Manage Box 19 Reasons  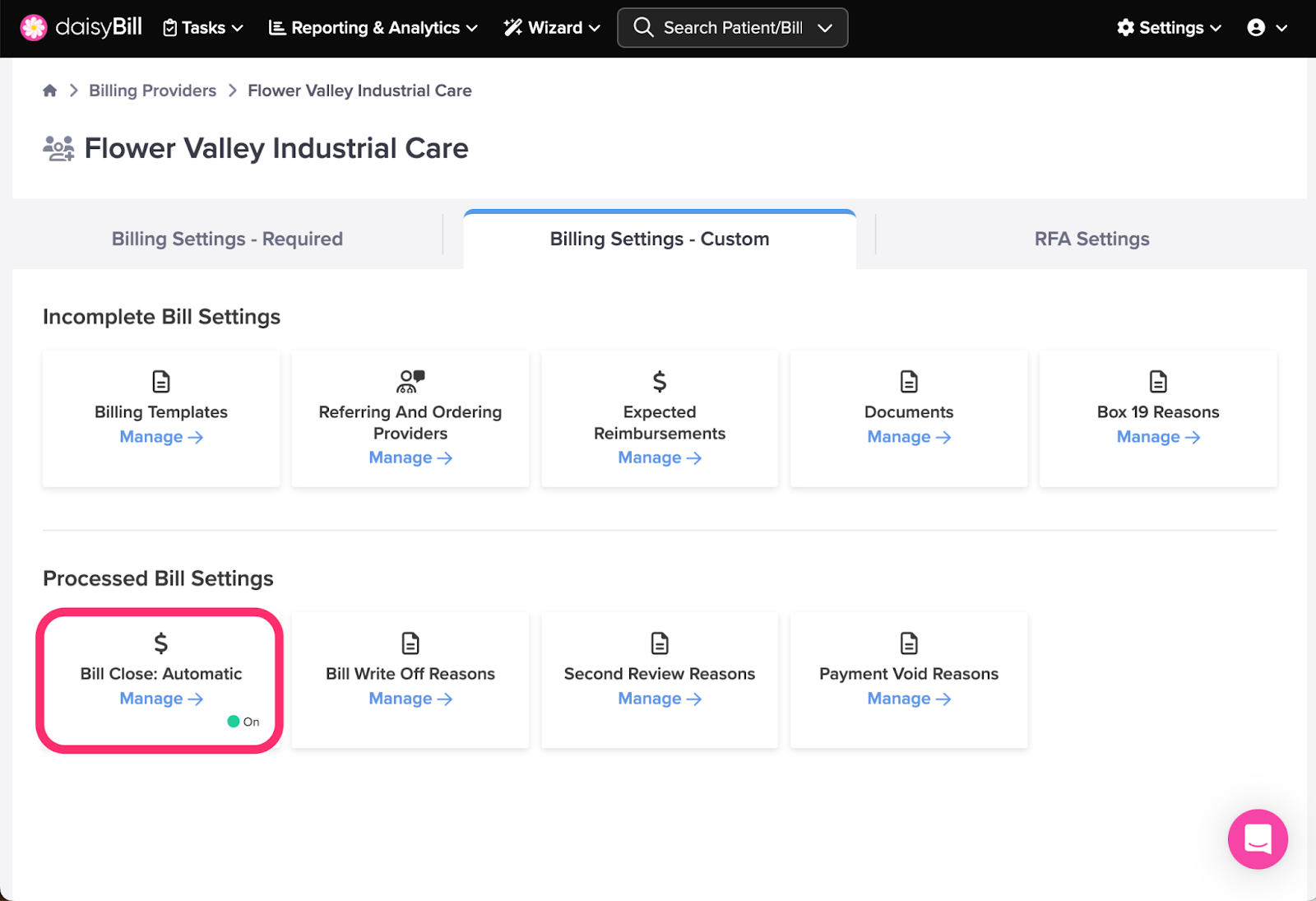pyautogui.click(x=1158, y=437)
